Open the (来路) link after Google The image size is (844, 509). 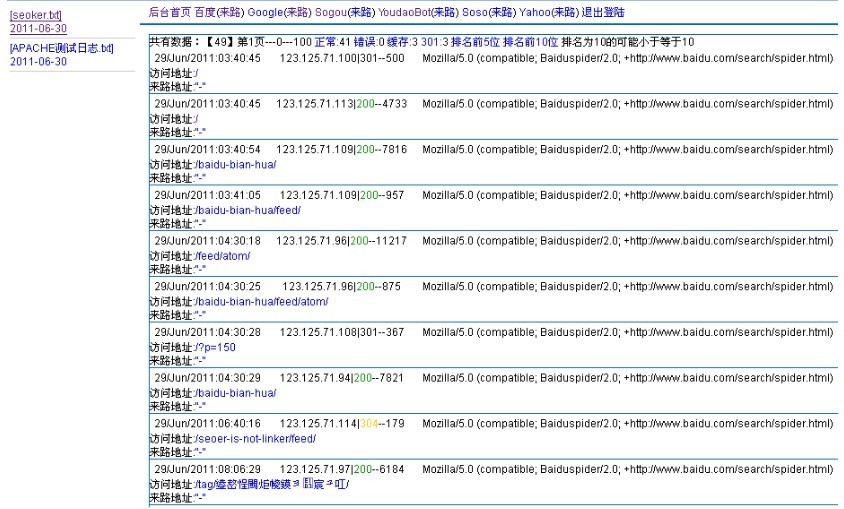click(x=298, y=12)
